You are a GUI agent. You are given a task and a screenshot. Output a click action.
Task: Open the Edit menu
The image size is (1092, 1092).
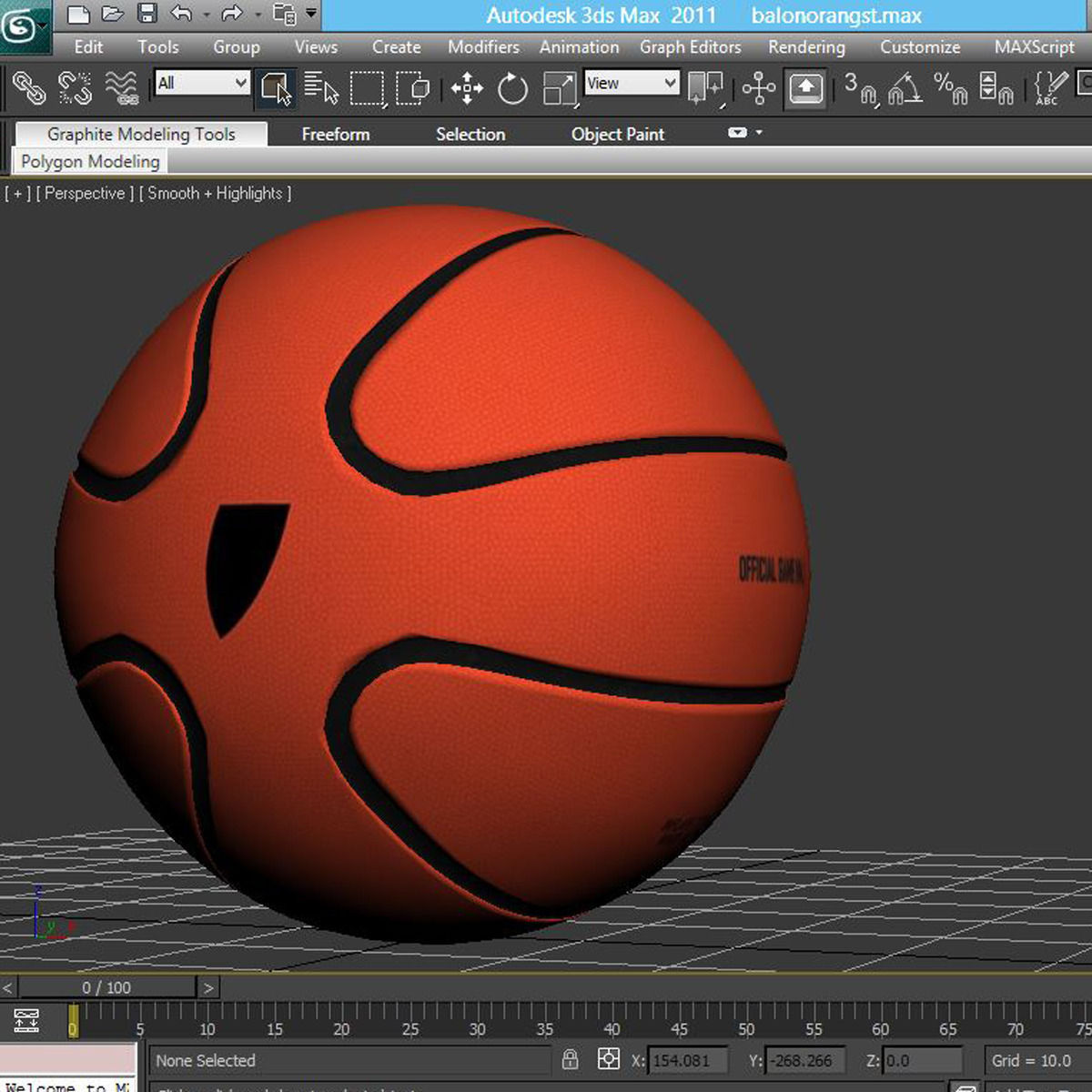88,47
